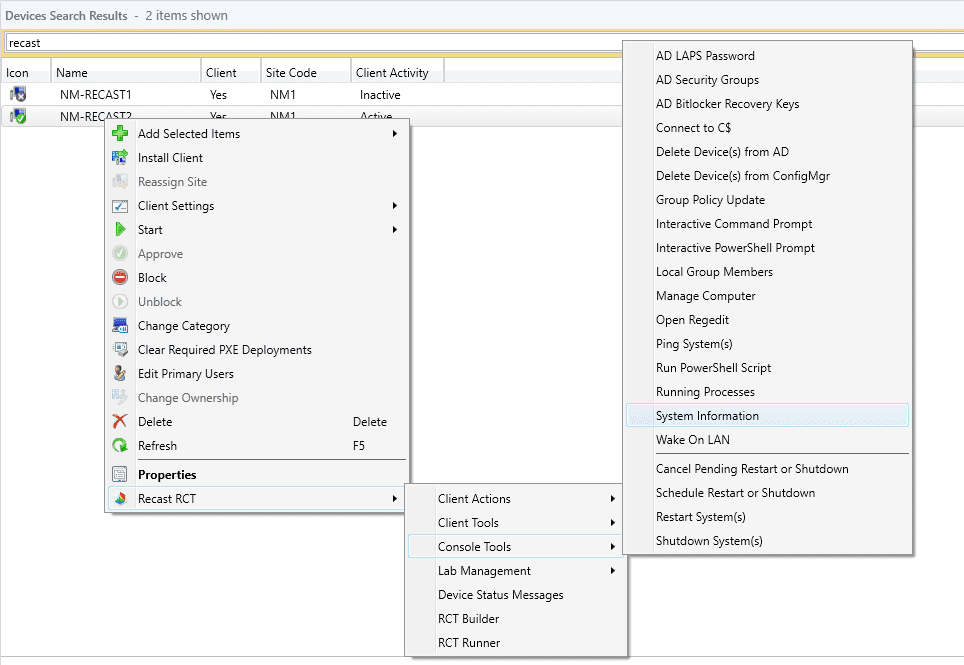Click the green Start arrow icon
Viewport: 964px width, 665px height.
pos(122,229)
